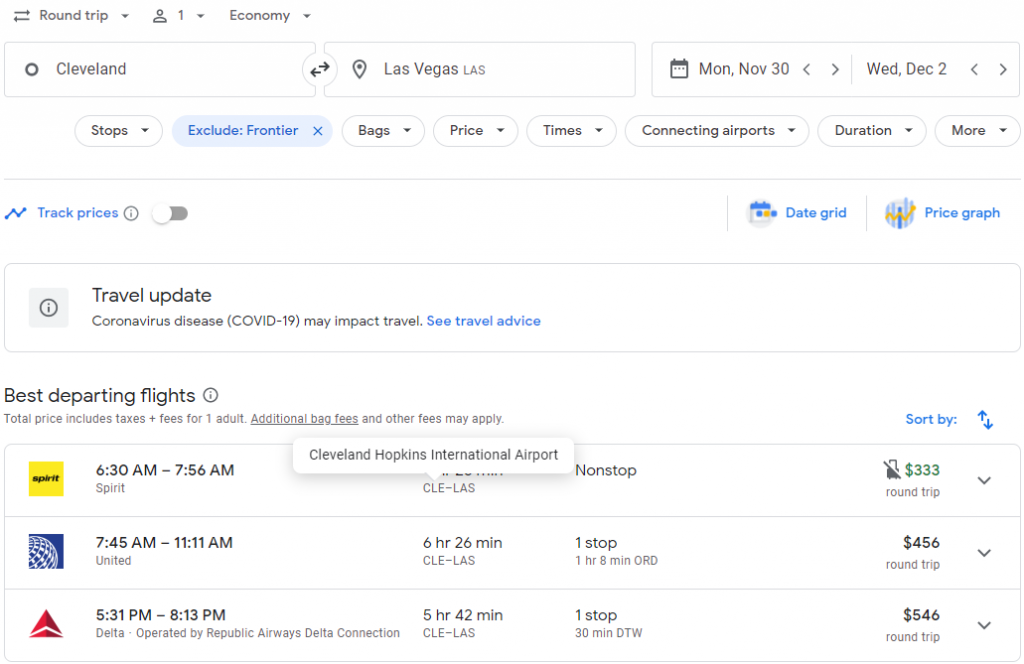Select the Mon, Nov 30 departure date
The width and height of the screenshot is (1024, 664).
click(x=744, y=69)
